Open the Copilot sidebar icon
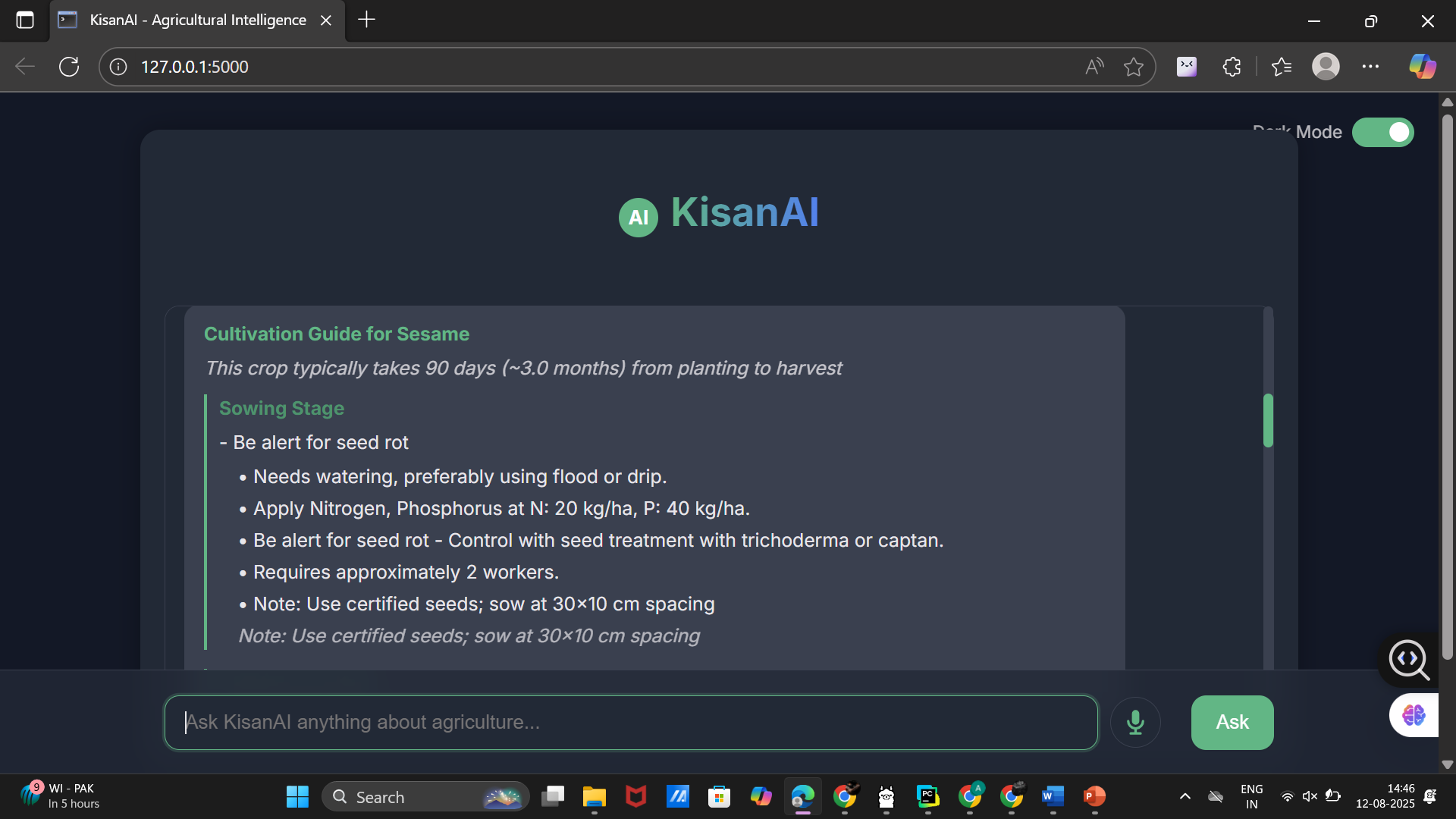Image resolution: width=1456 pixels, height=819 pixels. pyautogui.click(x=1422, y=67)
